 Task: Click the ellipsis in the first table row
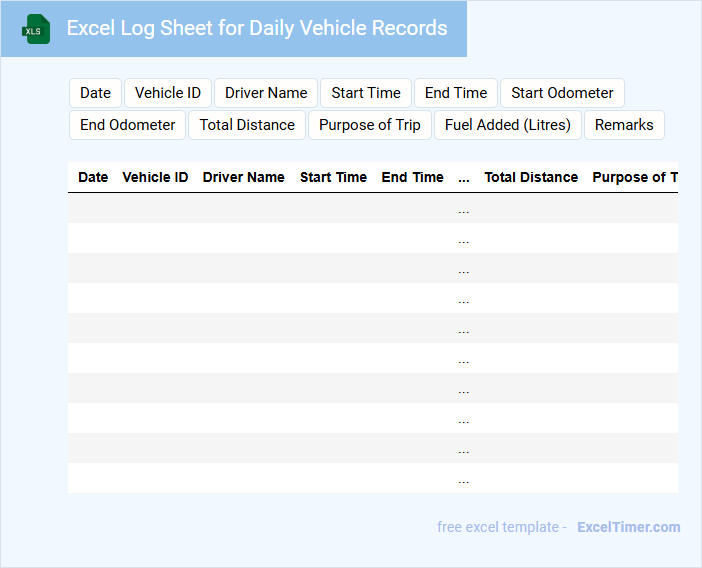pyautogui.click(x=464, y=209)
